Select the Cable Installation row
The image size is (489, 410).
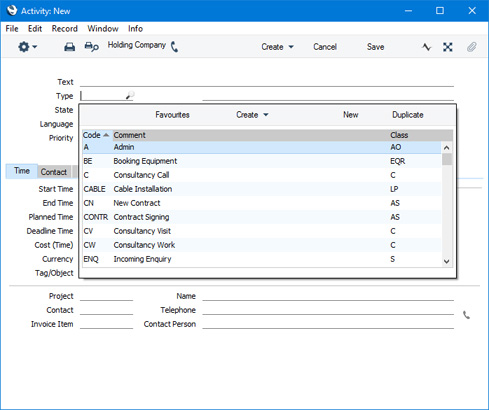tap(262, 189)
